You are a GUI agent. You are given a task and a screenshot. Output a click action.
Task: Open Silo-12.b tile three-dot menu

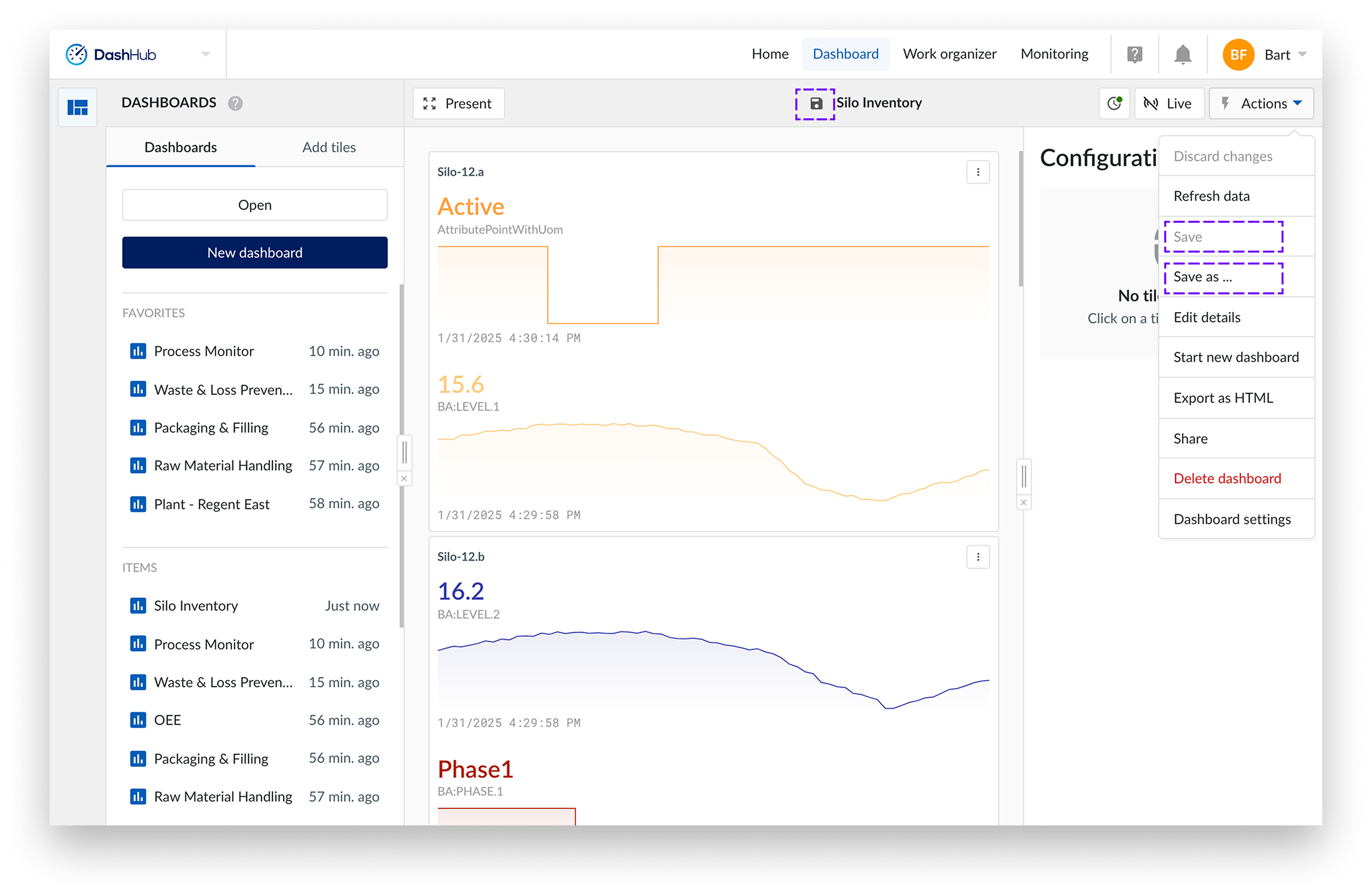[978, 556]
